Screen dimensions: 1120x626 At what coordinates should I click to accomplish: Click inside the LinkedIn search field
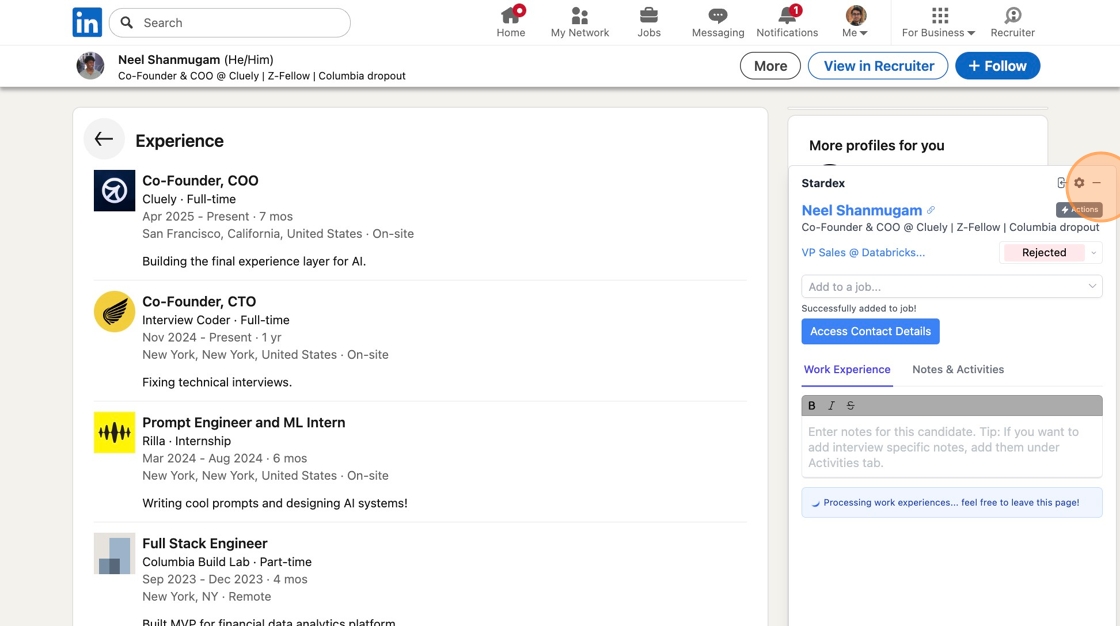230,23
